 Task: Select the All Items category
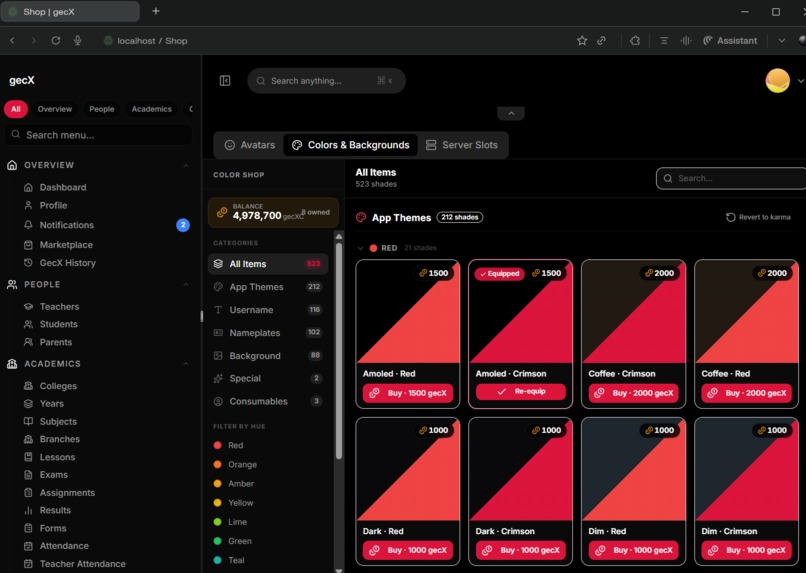coord(268,264)
